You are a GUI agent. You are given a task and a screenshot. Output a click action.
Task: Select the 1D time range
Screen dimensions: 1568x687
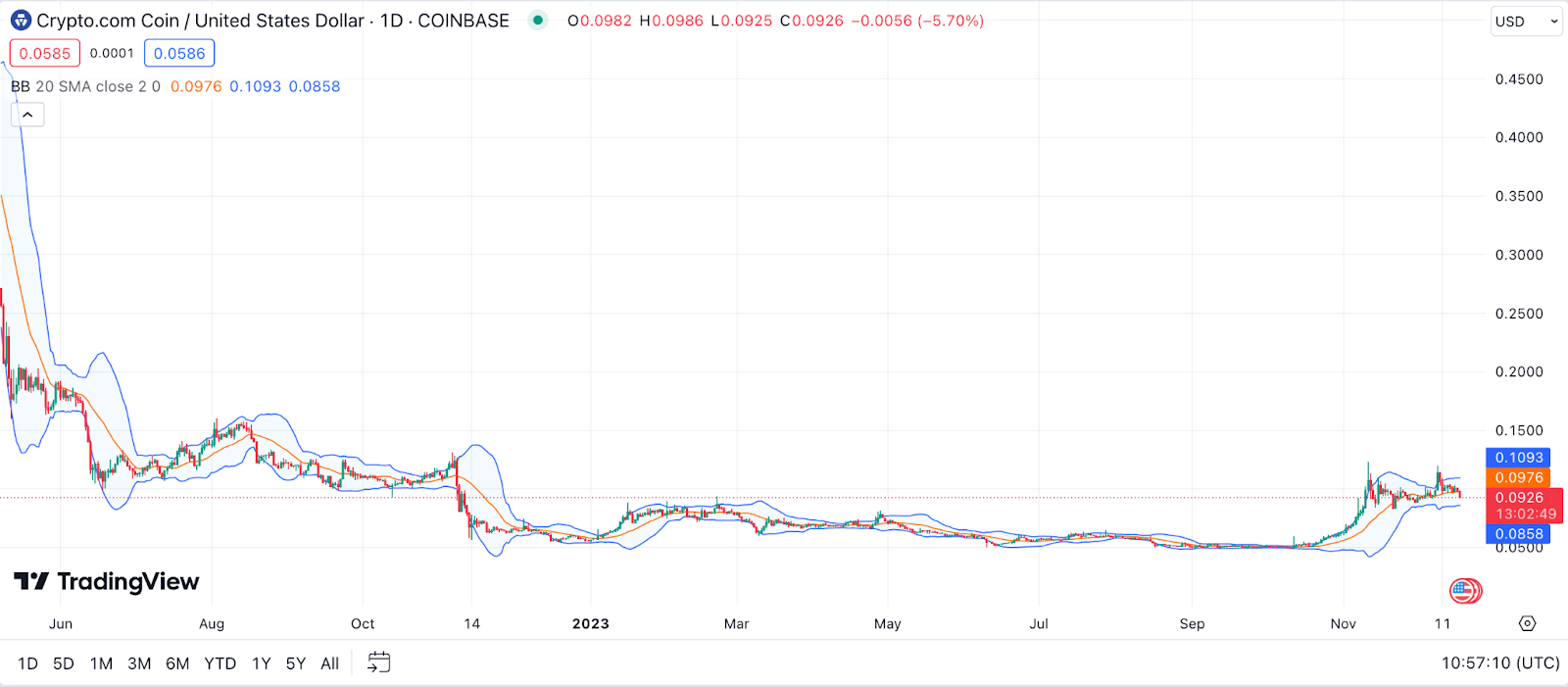pyautogui.click(x=27, y=663)
